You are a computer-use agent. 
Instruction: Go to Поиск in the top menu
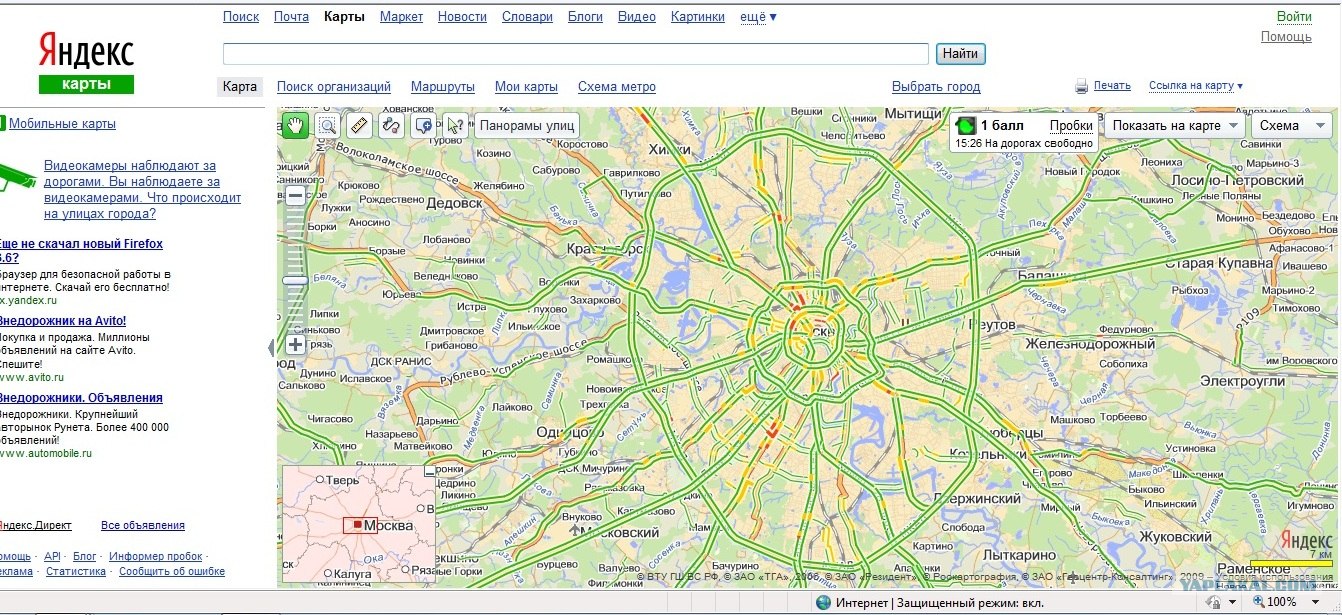click(x=241, y=17)
